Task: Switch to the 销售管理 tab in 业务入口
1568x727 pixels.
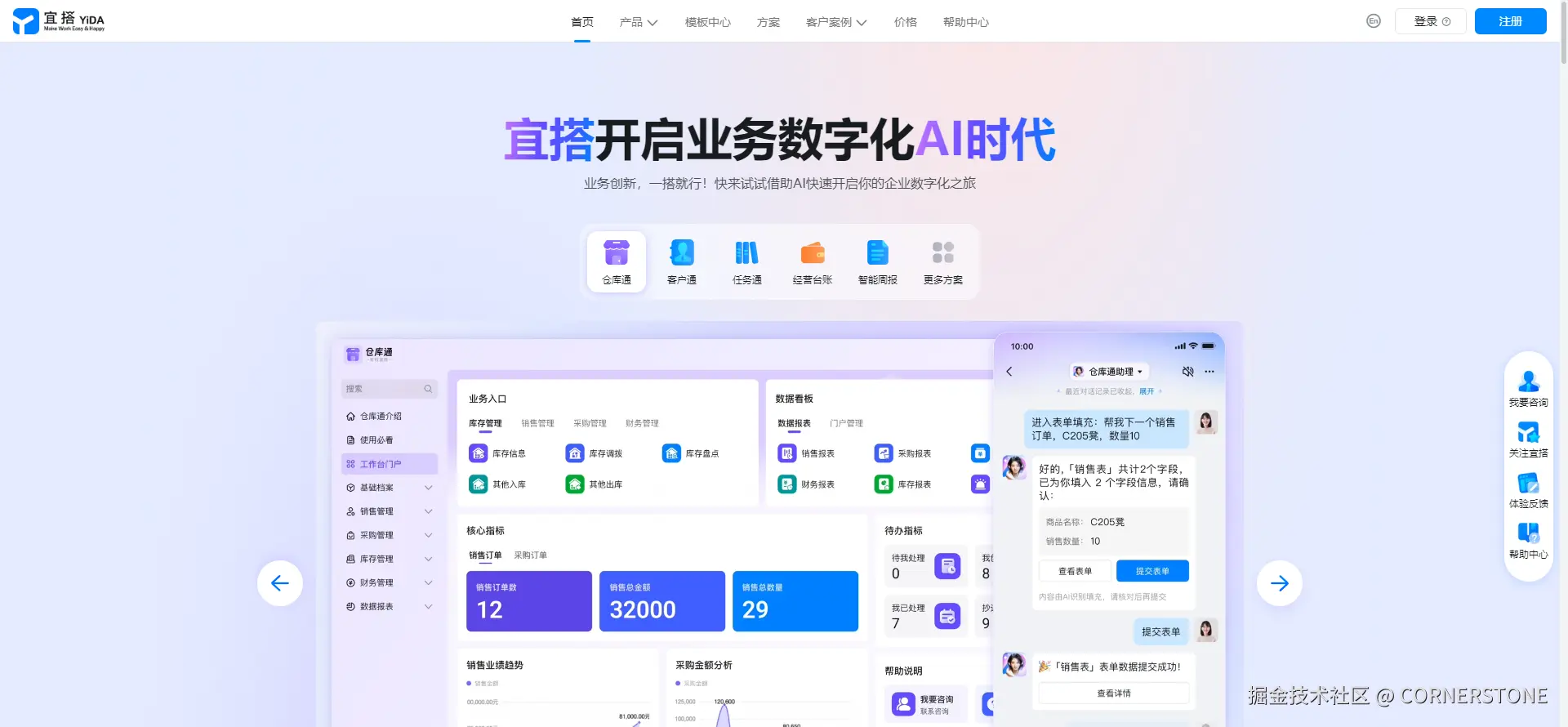Action: (537, 423)
